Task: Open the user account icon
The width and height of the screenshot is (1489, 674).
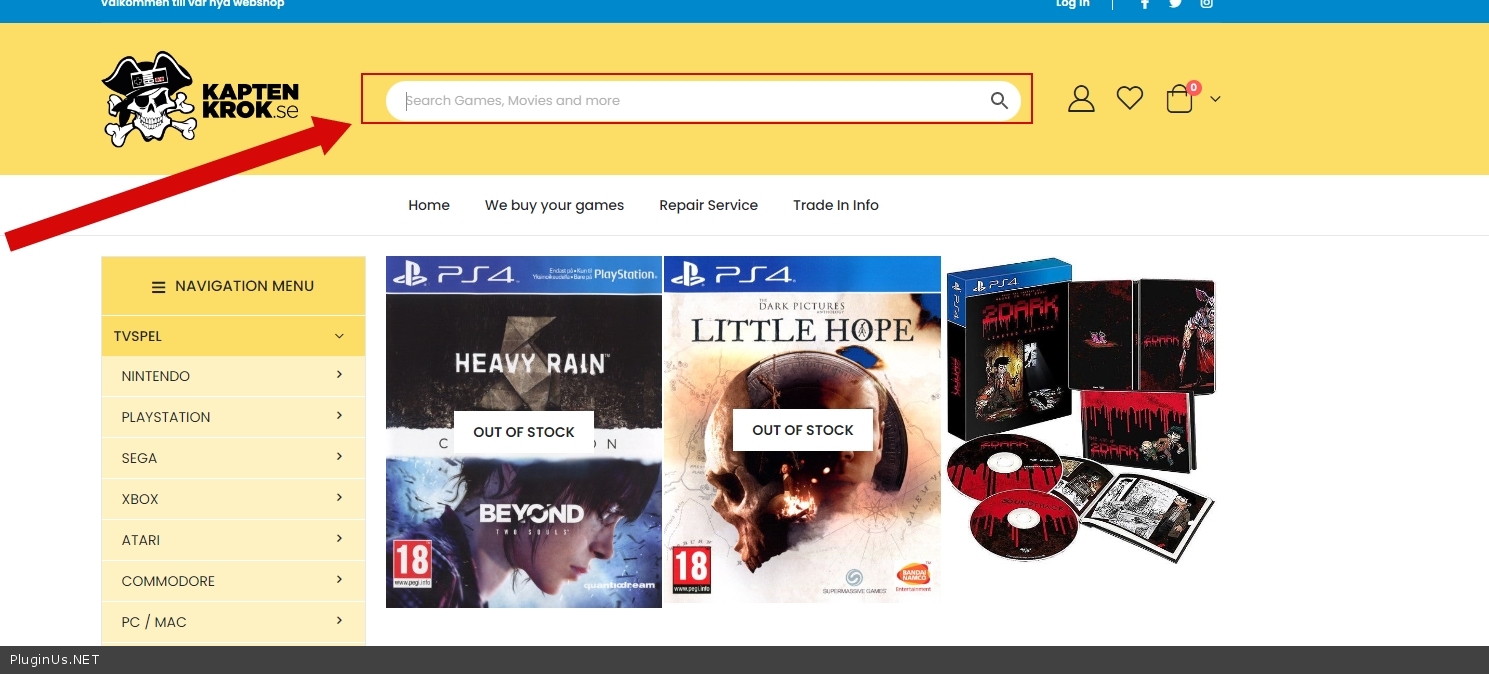Action: (x=1081, y=99)
